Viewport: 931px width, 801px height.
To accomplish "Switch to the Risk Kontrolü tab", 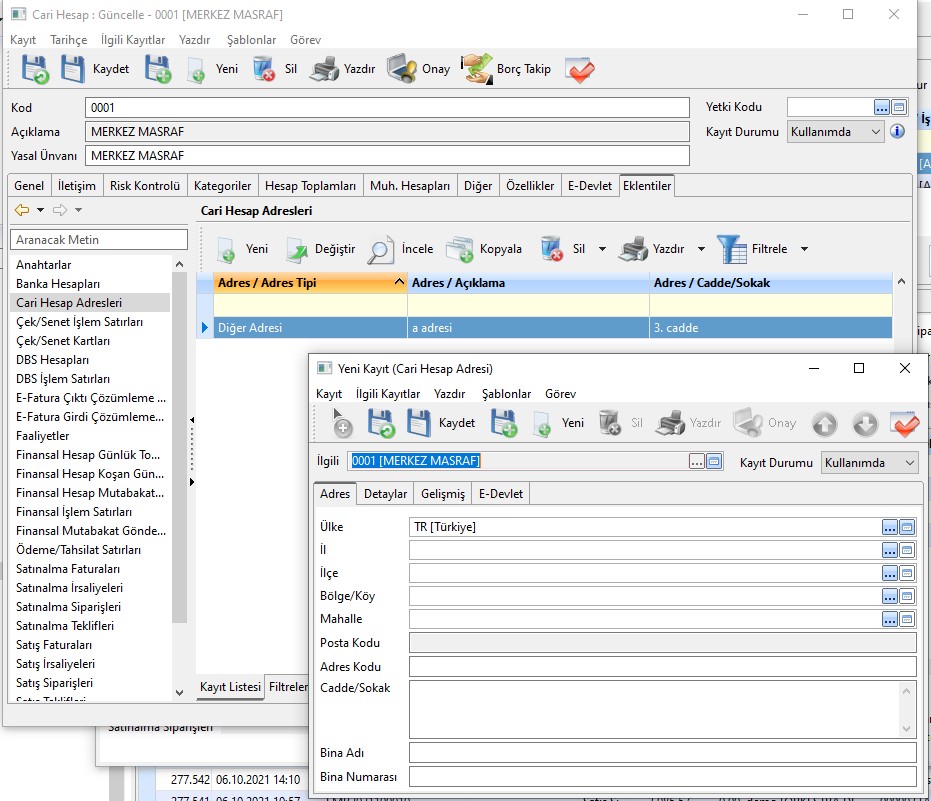I will (x=145, y=186).
